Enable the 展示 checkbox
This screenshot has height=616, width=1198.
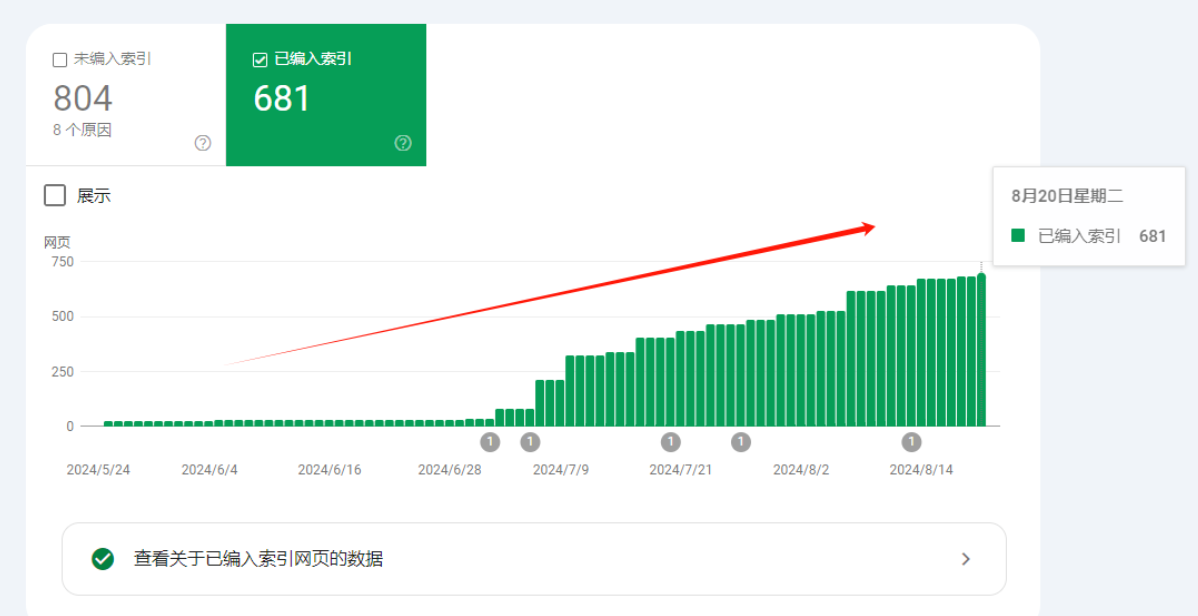tap(55, 195)
